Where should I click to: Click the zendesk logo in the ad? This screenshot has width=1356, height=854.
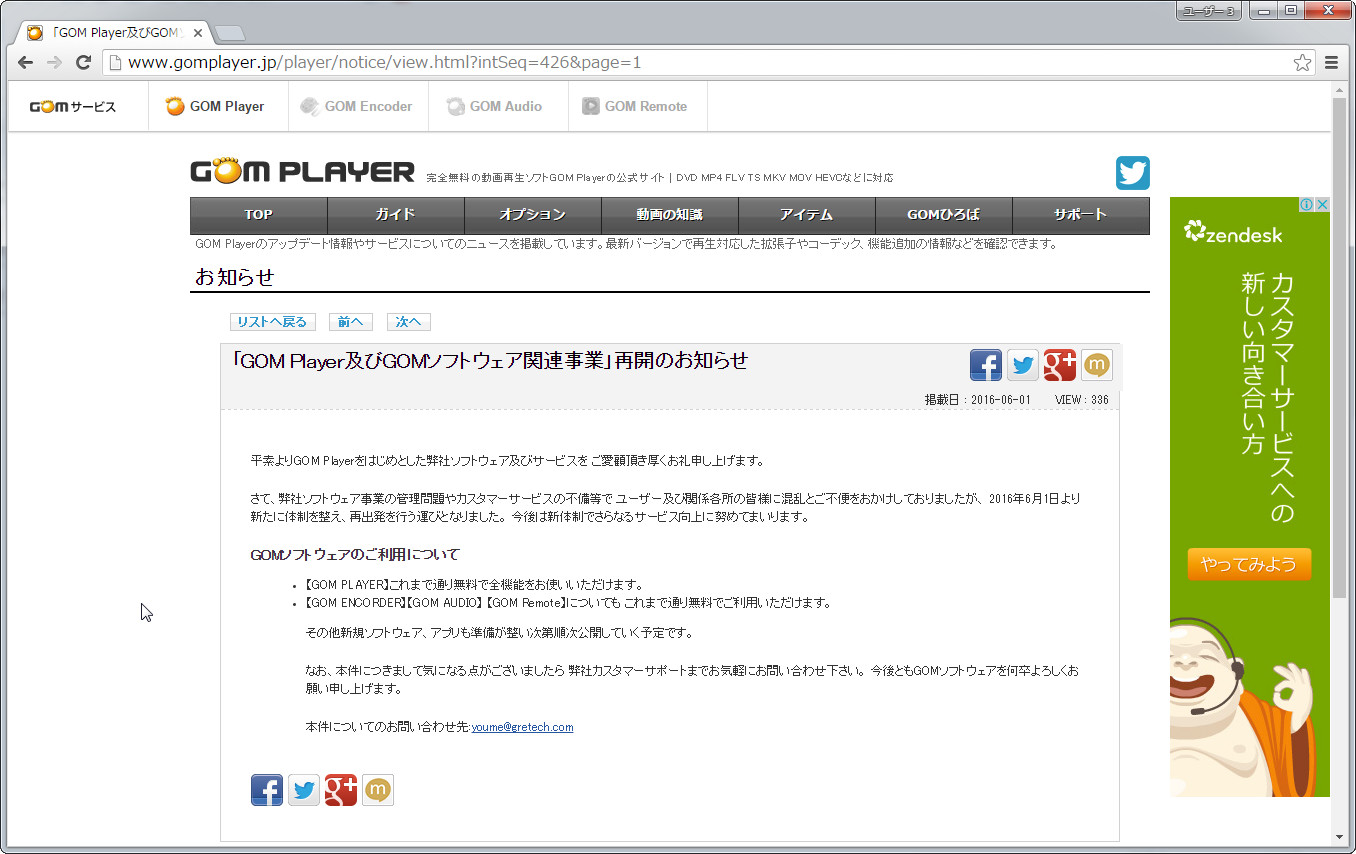(1233, 233)
